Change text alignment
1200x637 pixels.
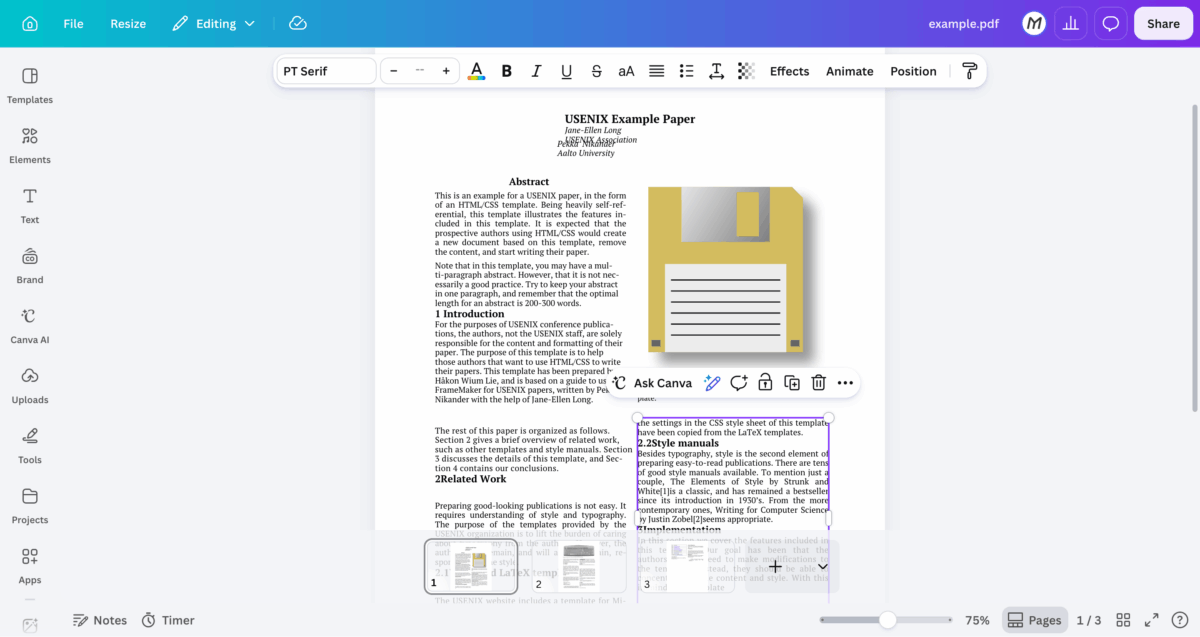pyautogui.click(x=657, y=71)
